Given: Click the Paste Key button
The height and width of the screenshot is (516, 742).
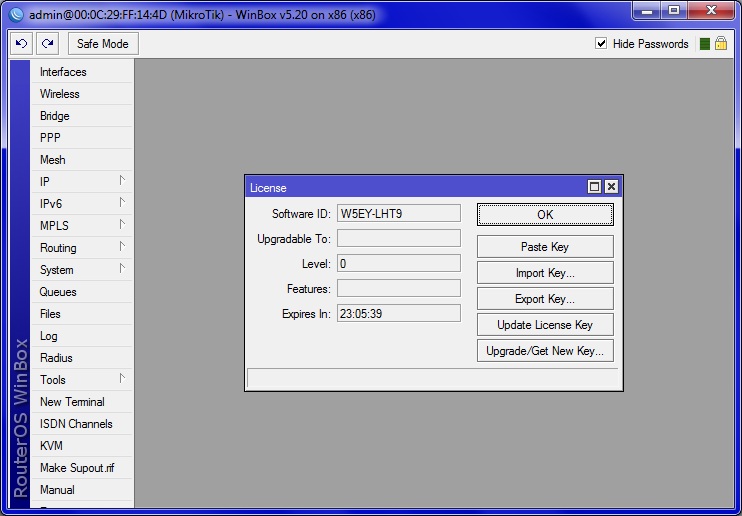Looking at the screenshot, I should click(x=545, y=247).
